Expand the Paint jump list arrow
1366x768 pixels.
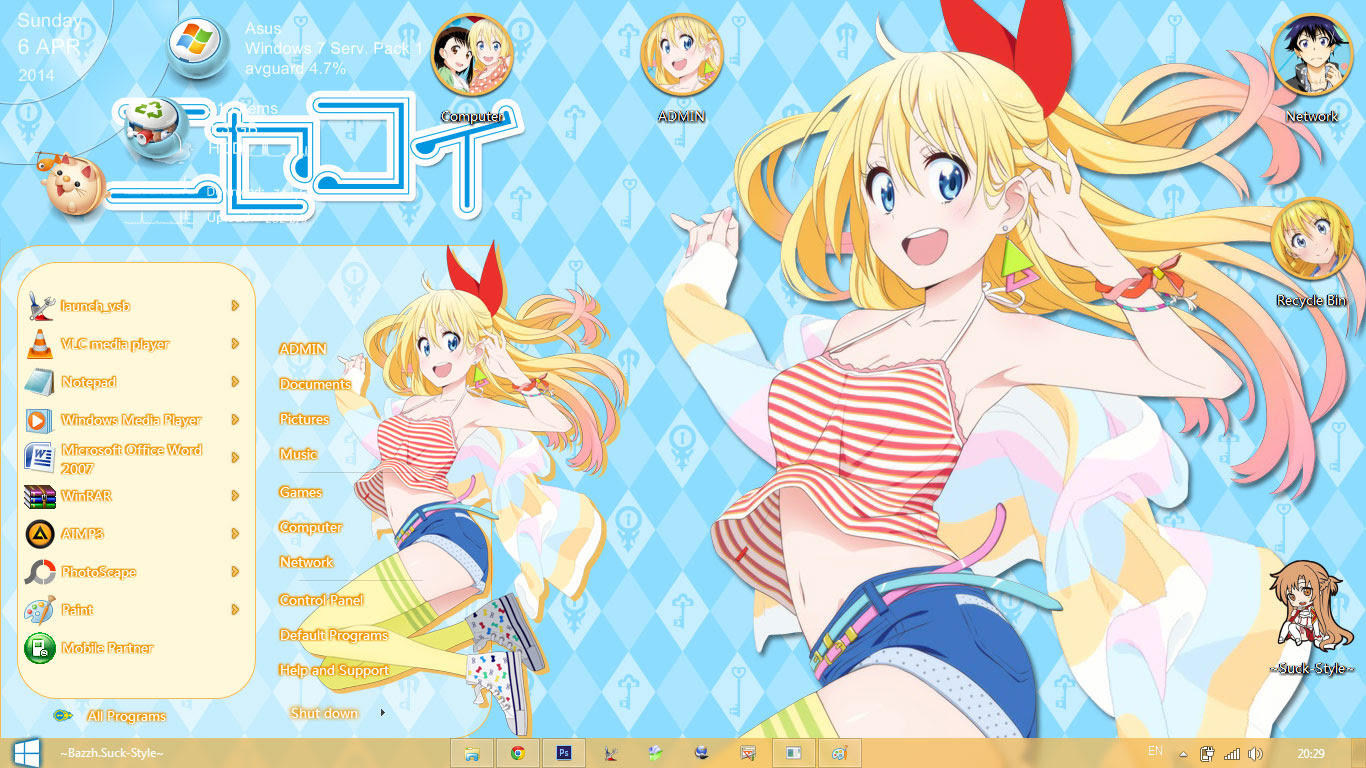pos(235,610)
